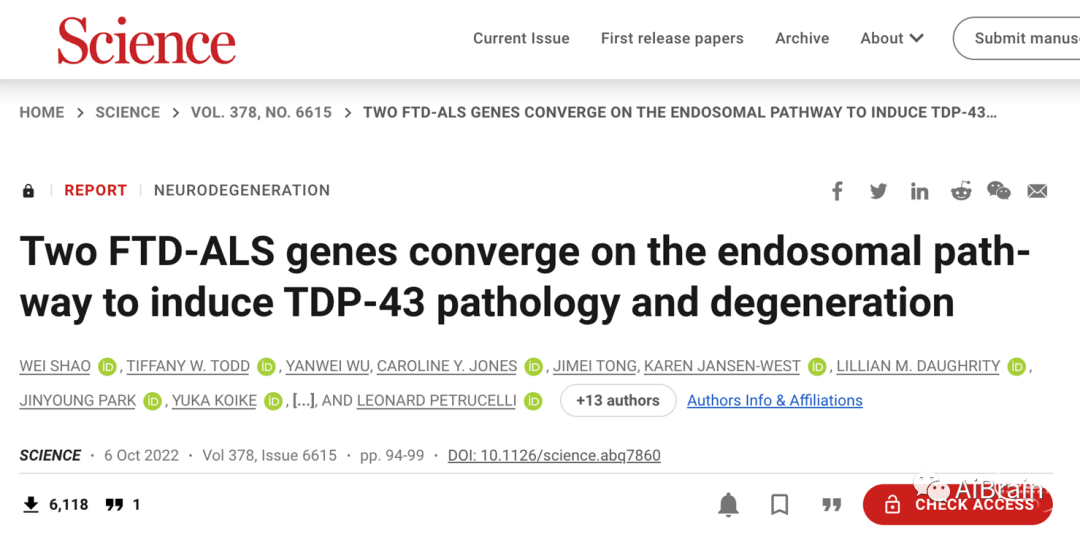Click the Science logo
The width and height of the screenshot is (1080, 534).
point(147,41)
